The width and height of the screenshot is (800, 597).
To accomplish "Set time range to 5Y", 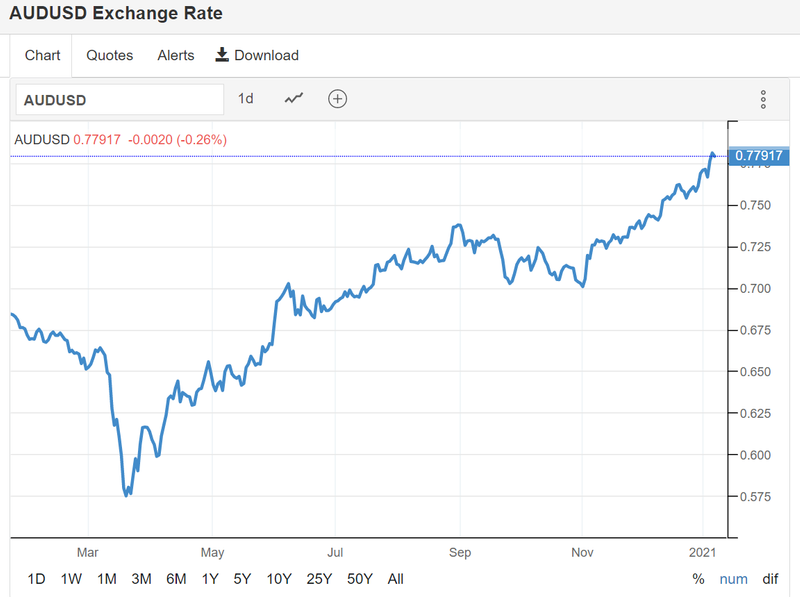I will tap(242, 578).
